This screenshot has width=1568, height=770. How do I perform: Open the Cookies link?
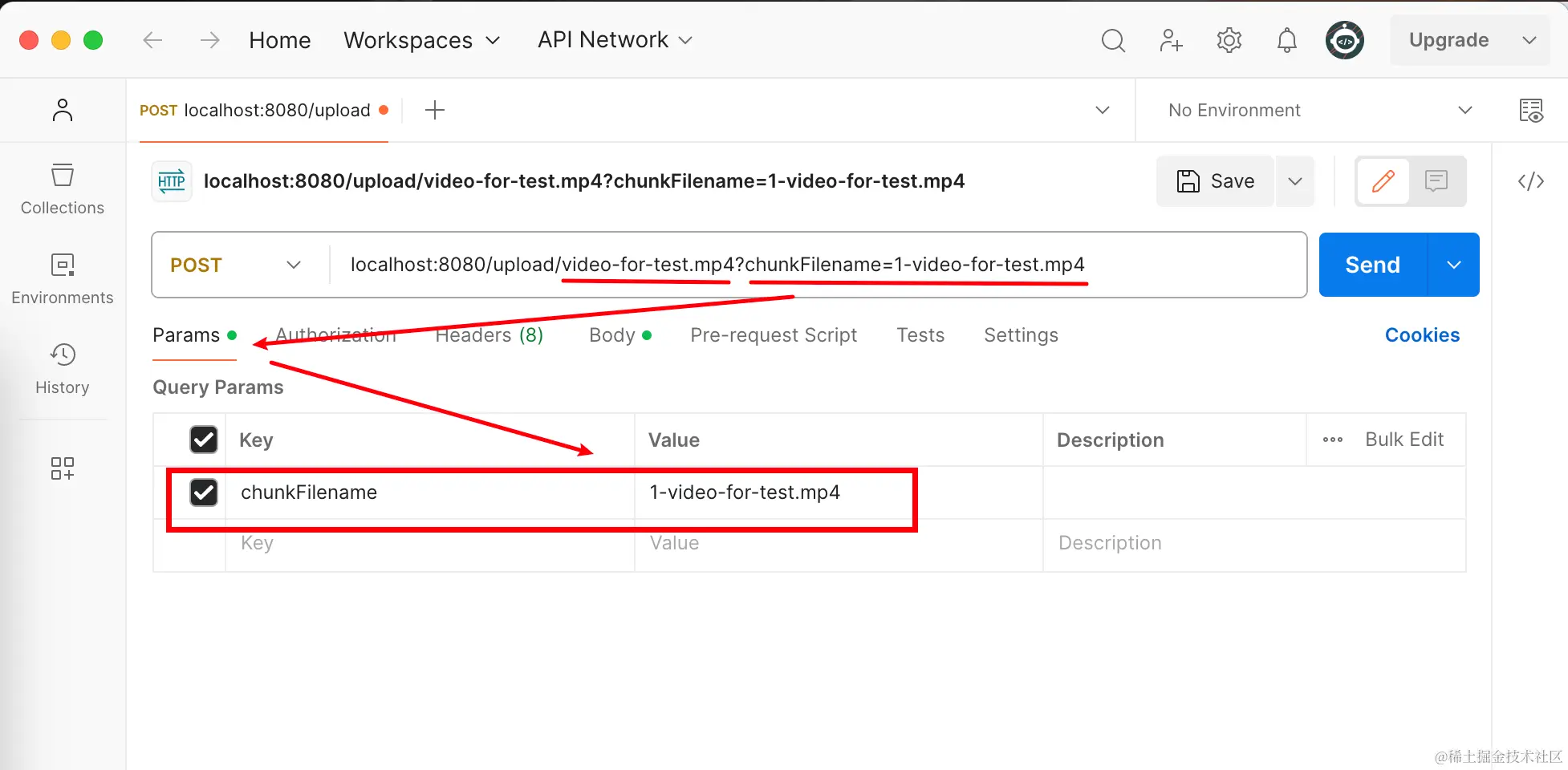[x=1422, y=335]
